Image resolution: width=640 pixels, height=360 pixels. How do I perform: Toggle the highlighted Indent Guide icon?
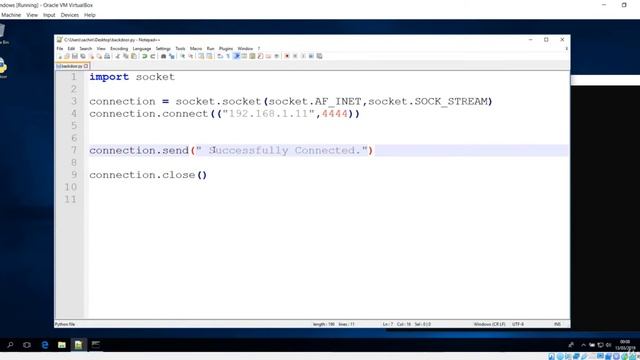237,56
